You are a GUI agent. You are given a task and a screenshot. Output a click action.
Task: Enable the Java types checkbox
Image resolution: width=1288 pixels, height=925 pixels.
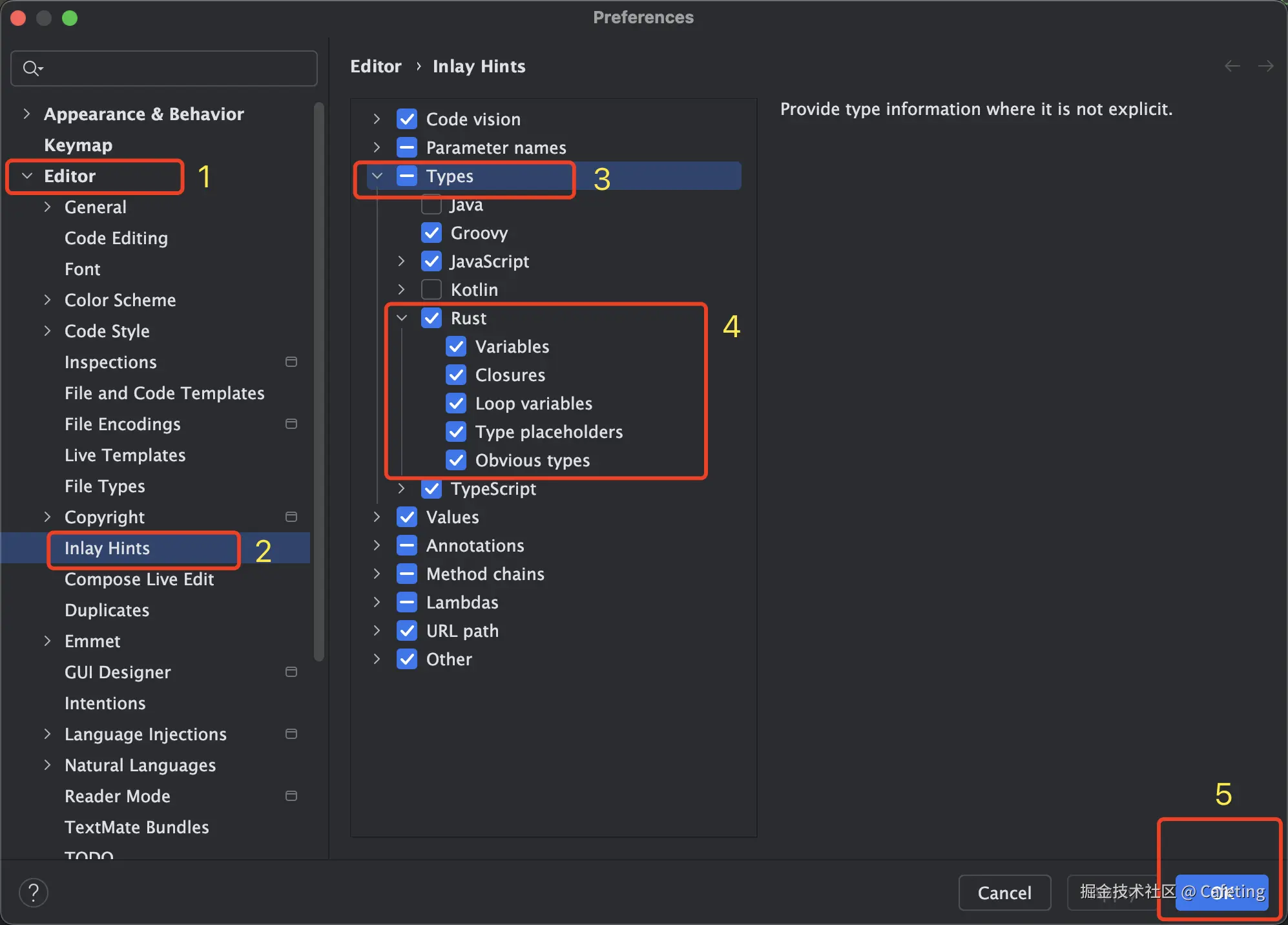pos(431,205)
